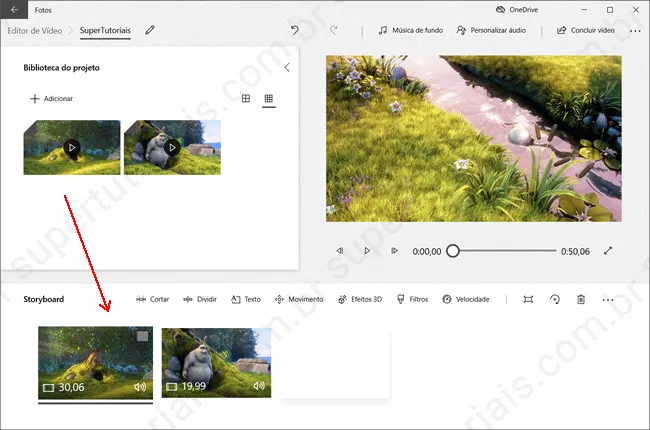Screen dimensions: 650x430
Task: Step forward one frame in preview
Action: 394,250
